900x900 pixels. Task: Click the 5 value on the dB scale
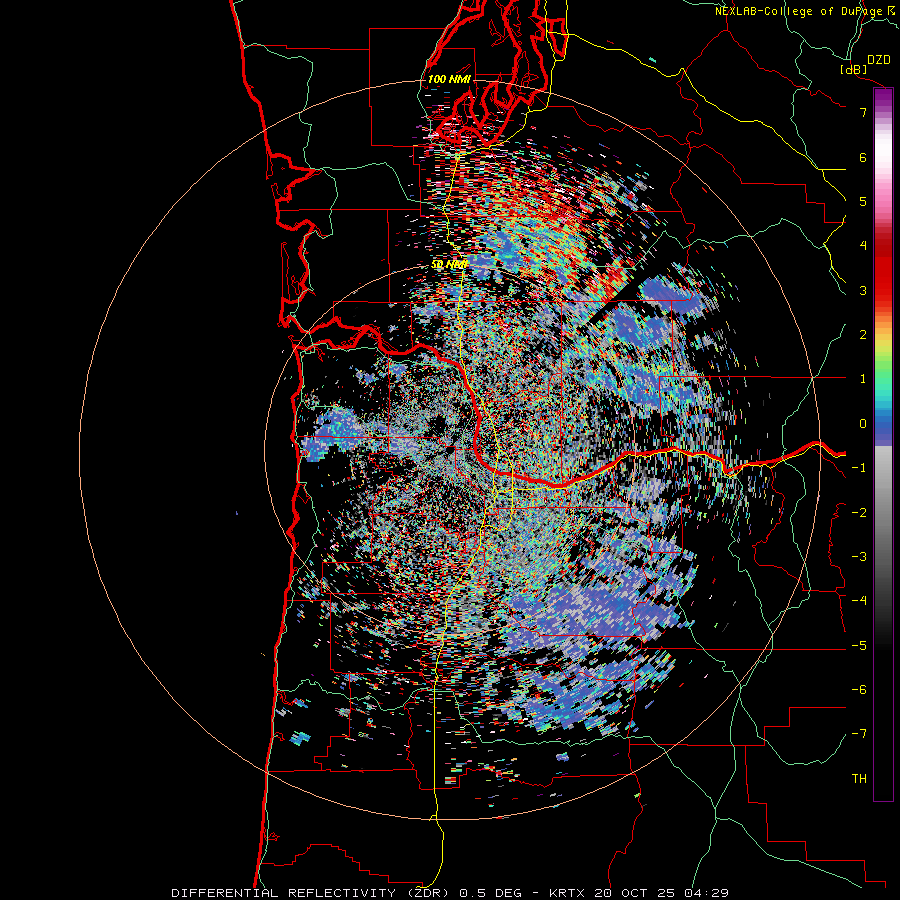tap(863, 201)
